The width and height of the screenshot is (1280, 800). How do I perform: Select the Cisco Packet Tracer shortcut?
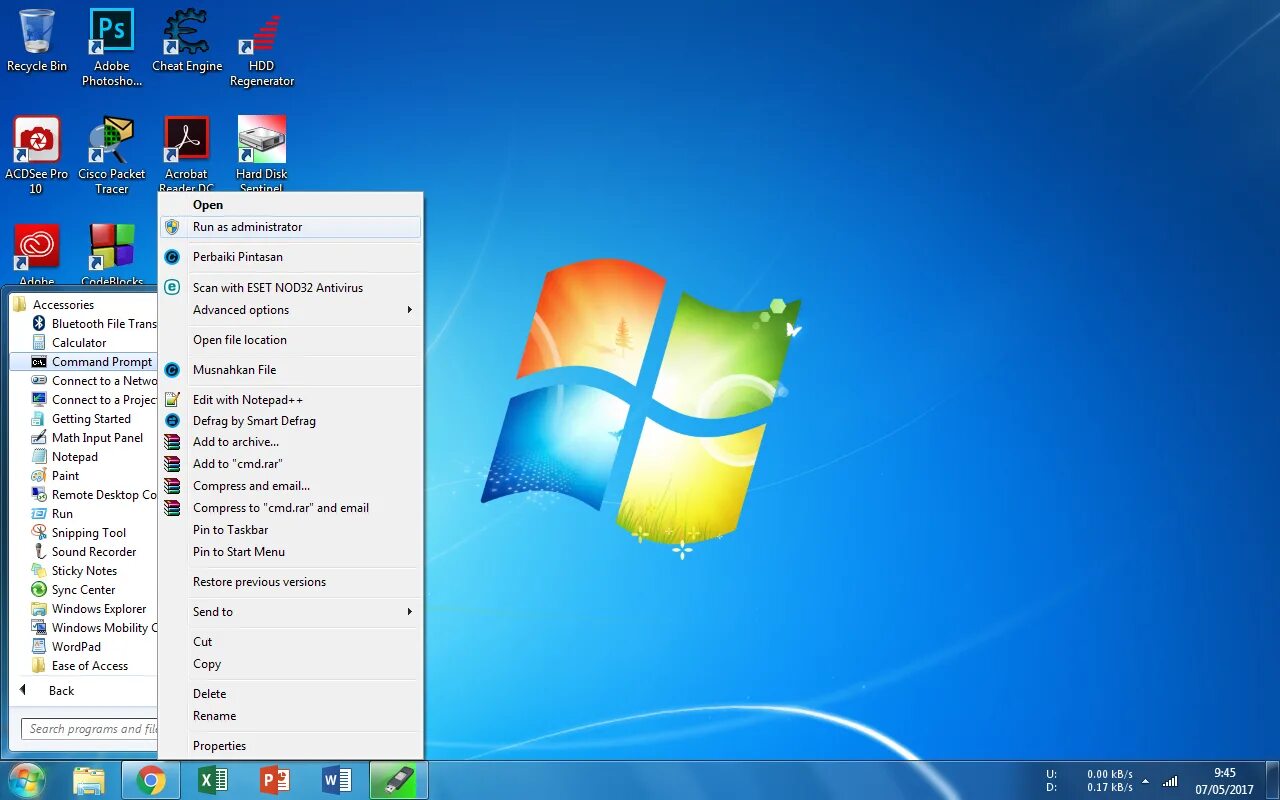point(112,155)
